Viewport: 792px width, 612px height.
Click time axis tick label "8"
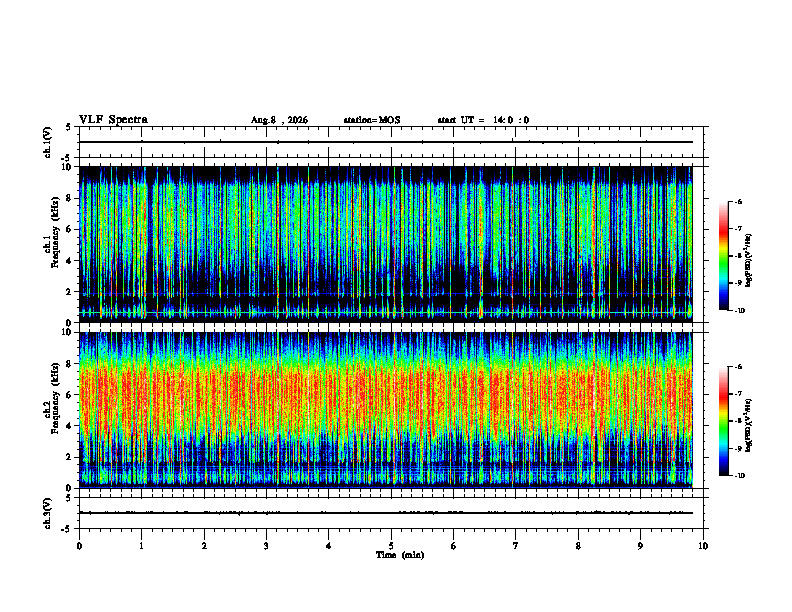pyautogui.click(x=578, y=546)
